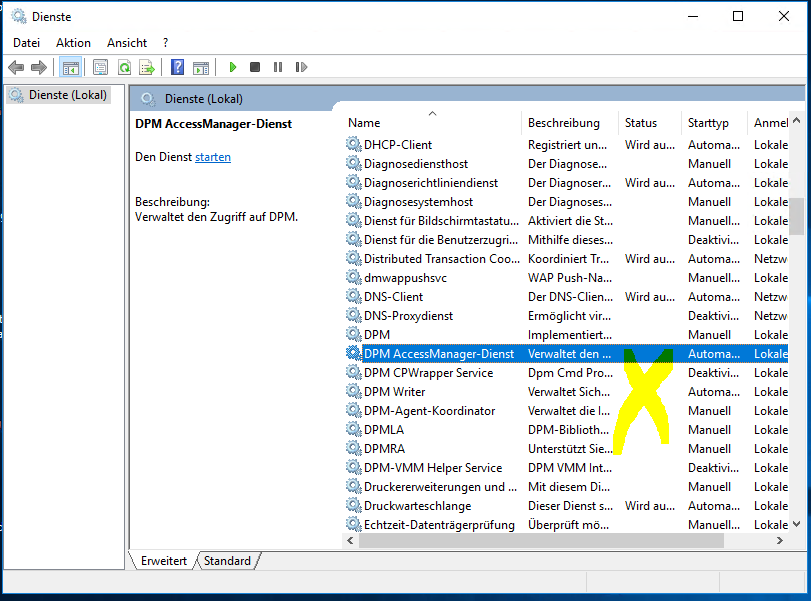The width and height of the screenshot is (811, 601).
Task: Click 'Unterstützt Sie...' description of DPMRA
Action: click(x=570, y=448)
